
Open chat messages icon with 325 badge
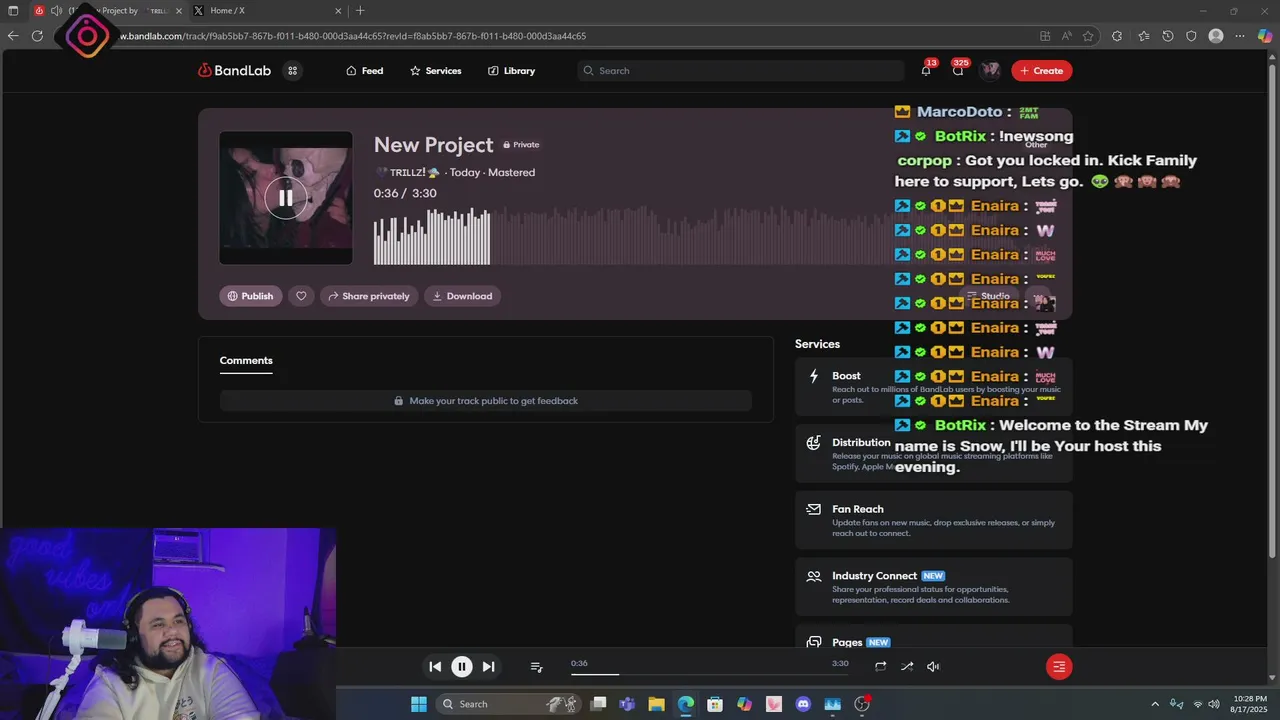click(x=958, y=70)
